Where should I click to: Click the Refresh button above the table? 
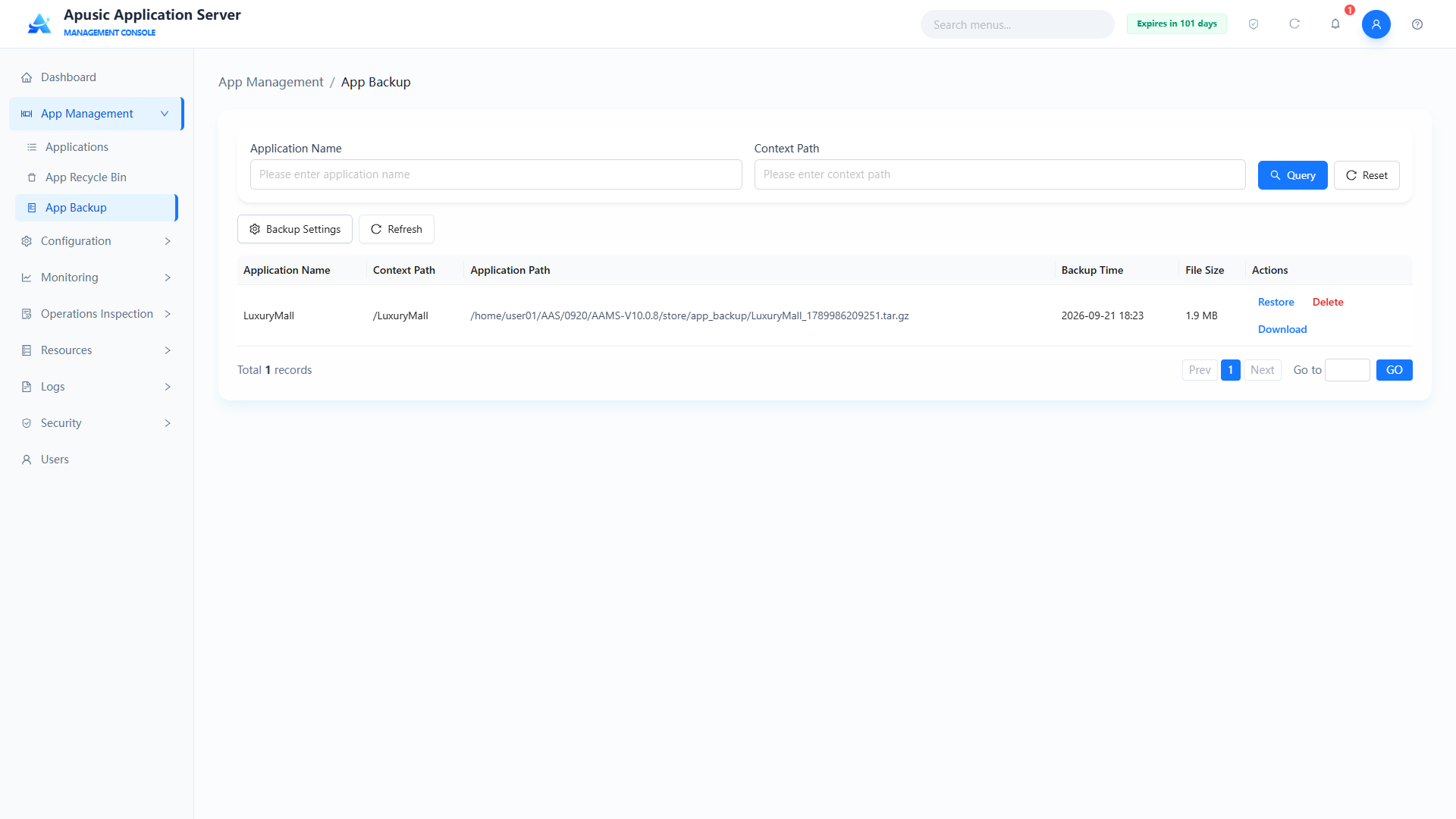click(x=397, y=229)
